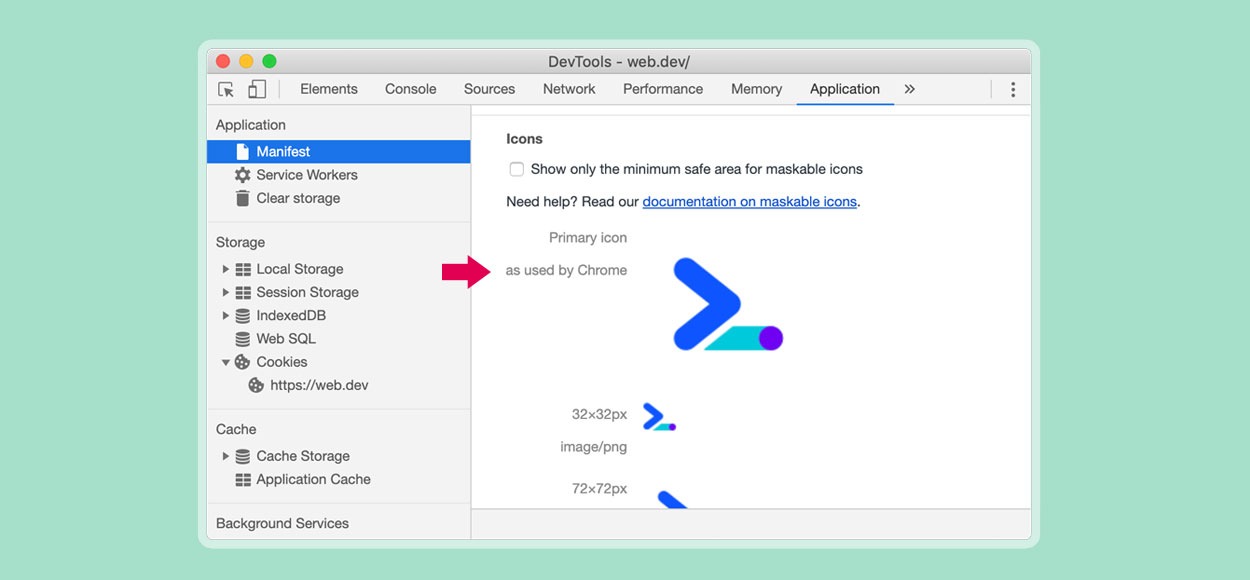Image resolution: width=1250 pixels, height=580 pixels.
Task: Close the DevTools window with red button
Action: [223, 61]
